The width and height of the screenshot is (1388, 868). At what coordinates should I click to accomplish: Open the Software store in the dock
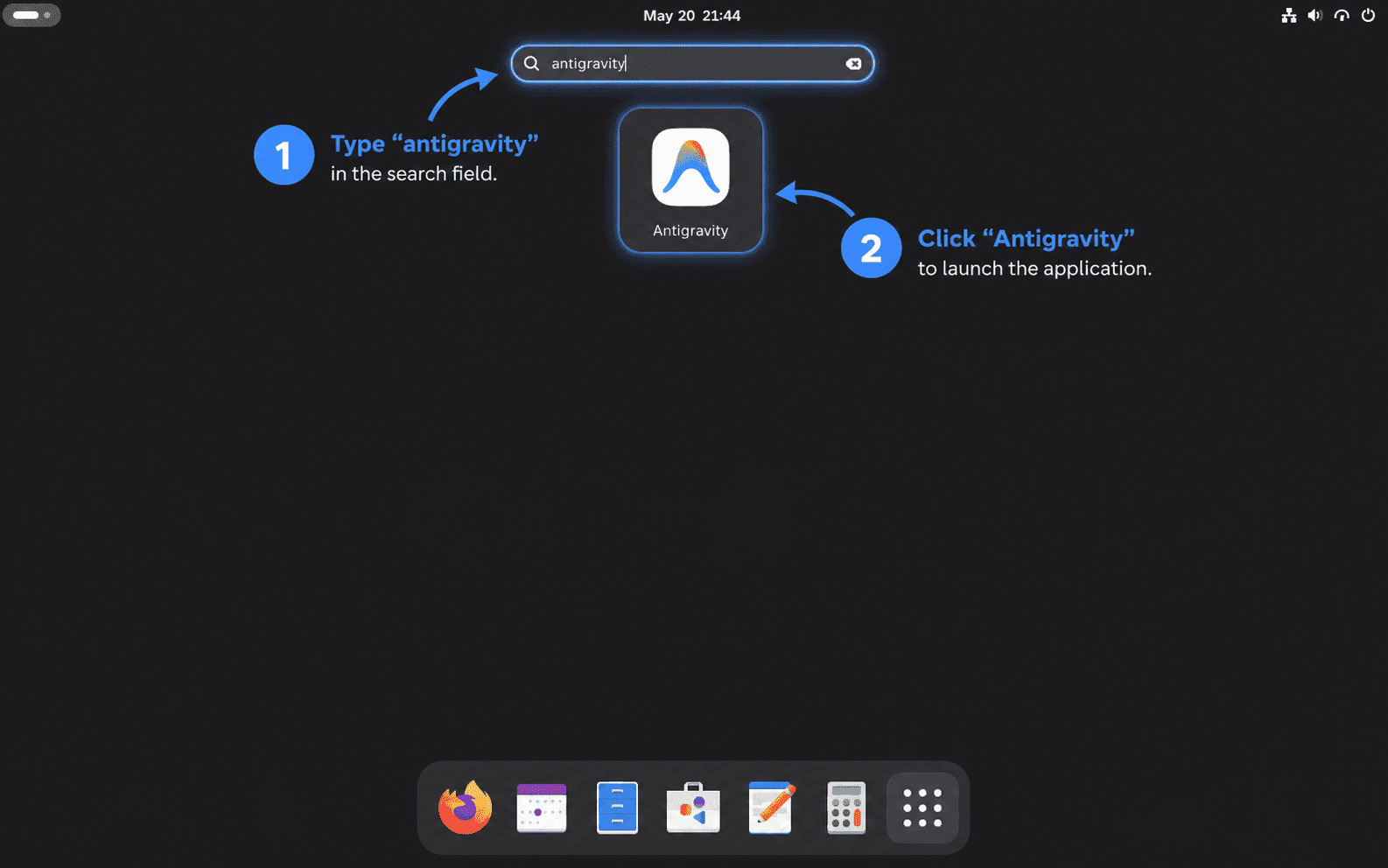[693, 808]
